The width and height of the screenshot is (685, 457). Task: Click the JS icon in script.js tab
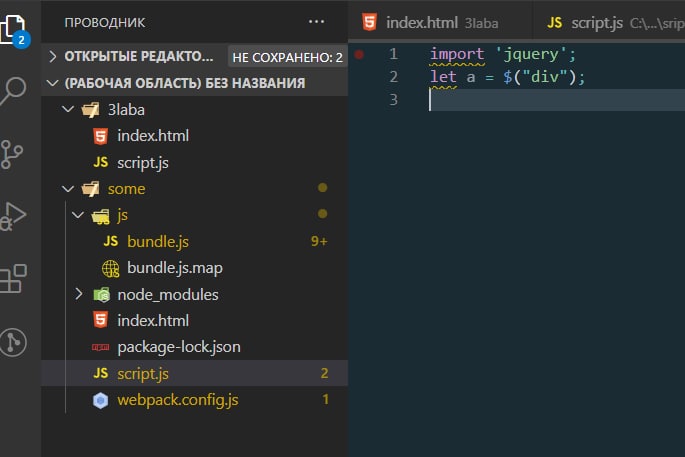point(554,22)
